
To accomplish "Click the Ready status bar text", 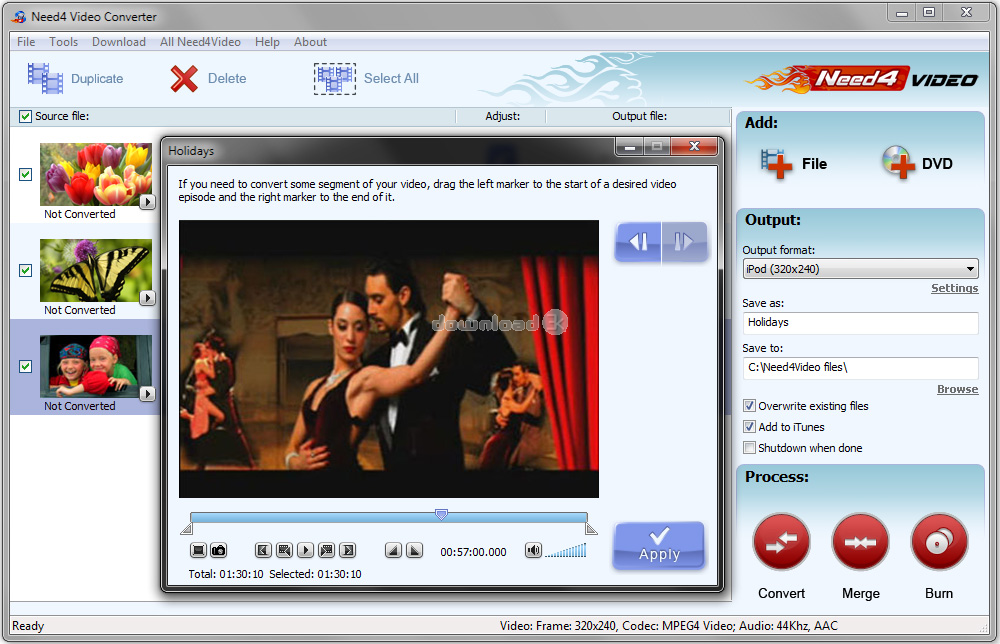I will (28, 626).
